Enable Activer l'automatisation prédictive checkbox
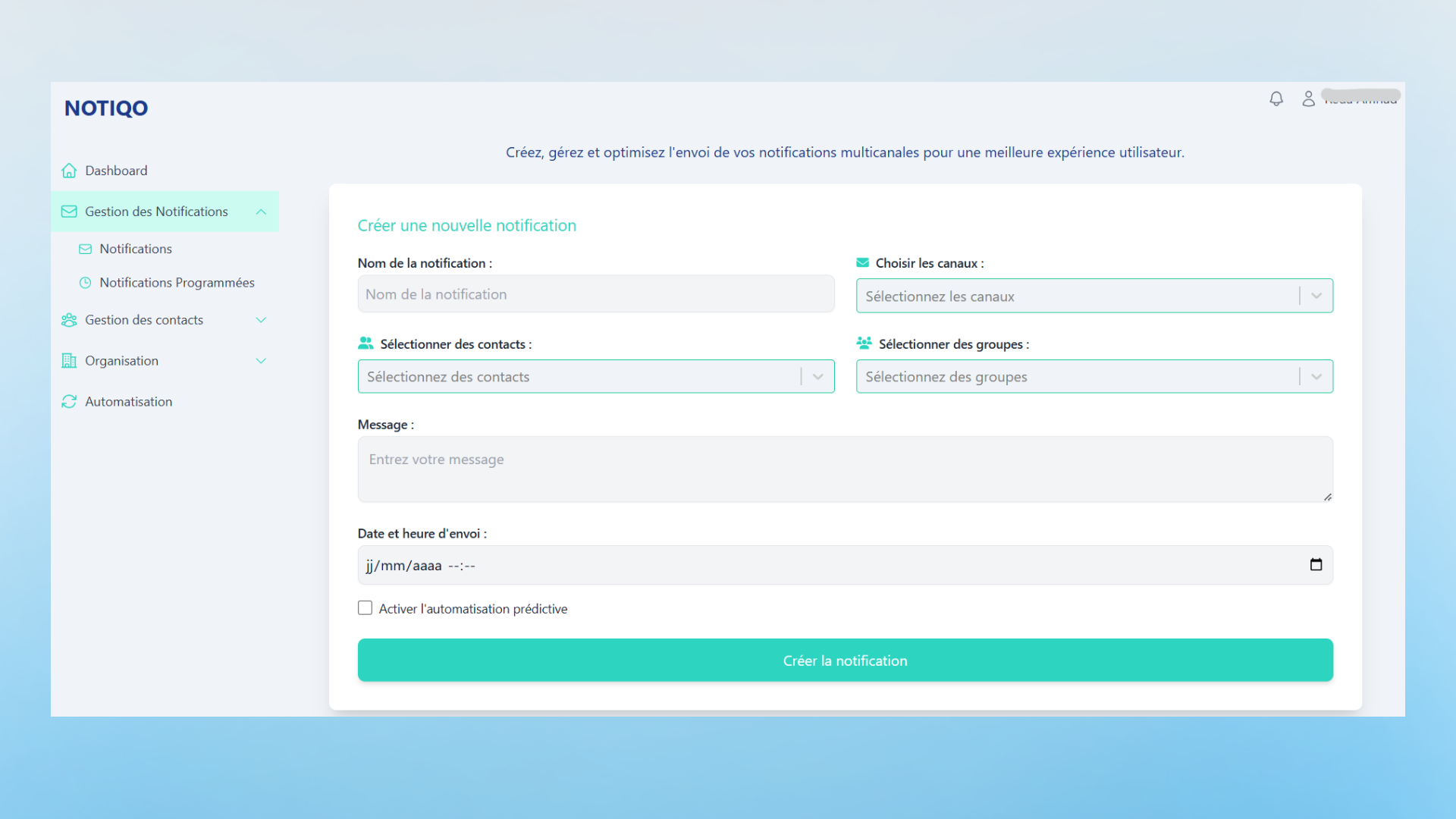Screen dimensions: 1456x819 (365, 608)
